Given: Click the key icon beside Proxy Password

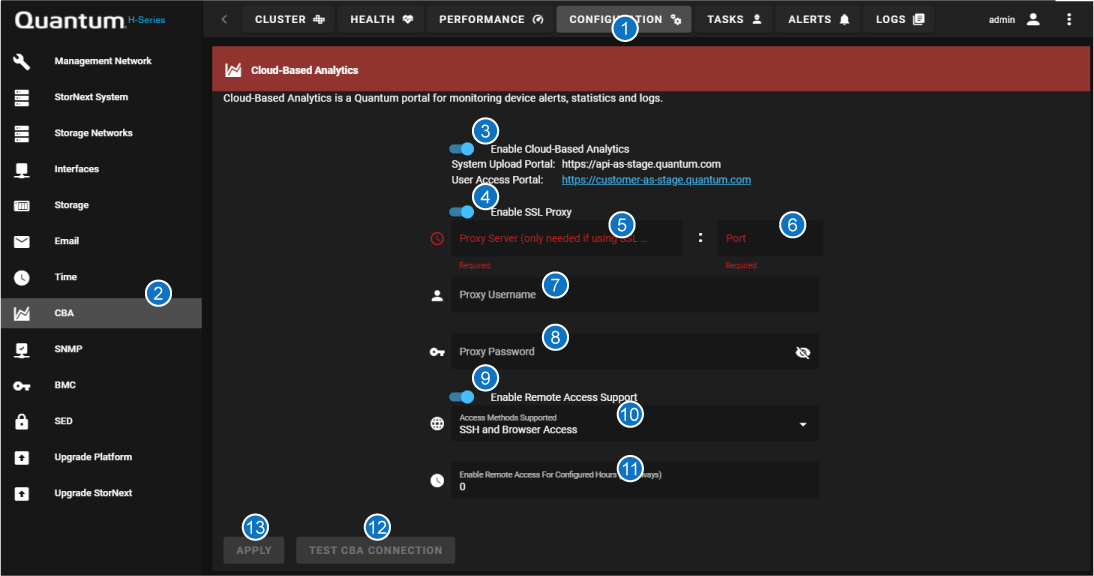Looking at the screenshot, I should coord(437,352).
